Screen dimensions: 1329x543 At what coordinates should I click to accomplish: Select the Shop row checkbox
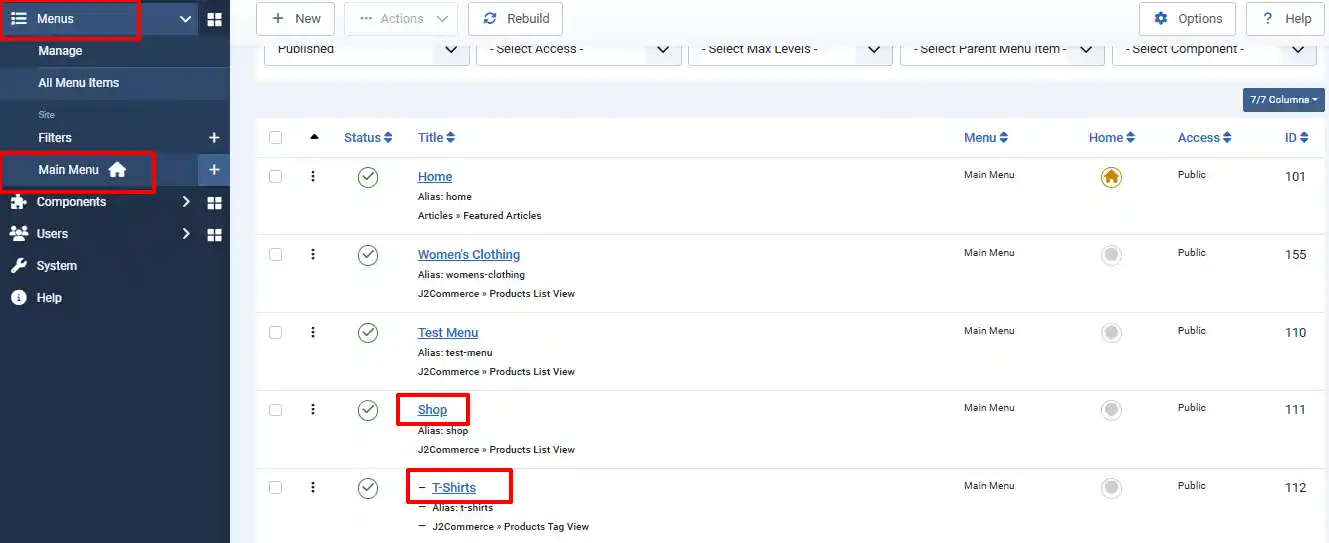276,409
